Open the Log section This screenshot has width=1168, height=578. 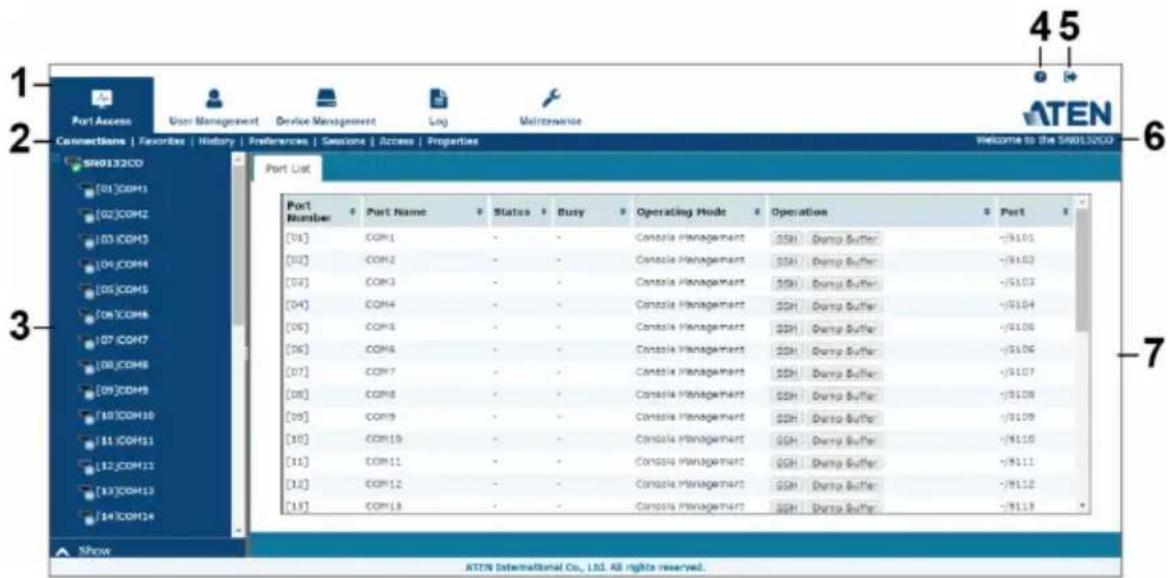437,106
